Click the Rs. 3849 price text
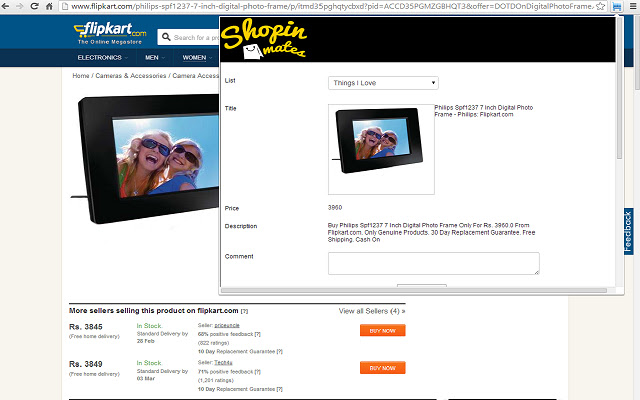 pyautogui.click(x=86, y=364)
